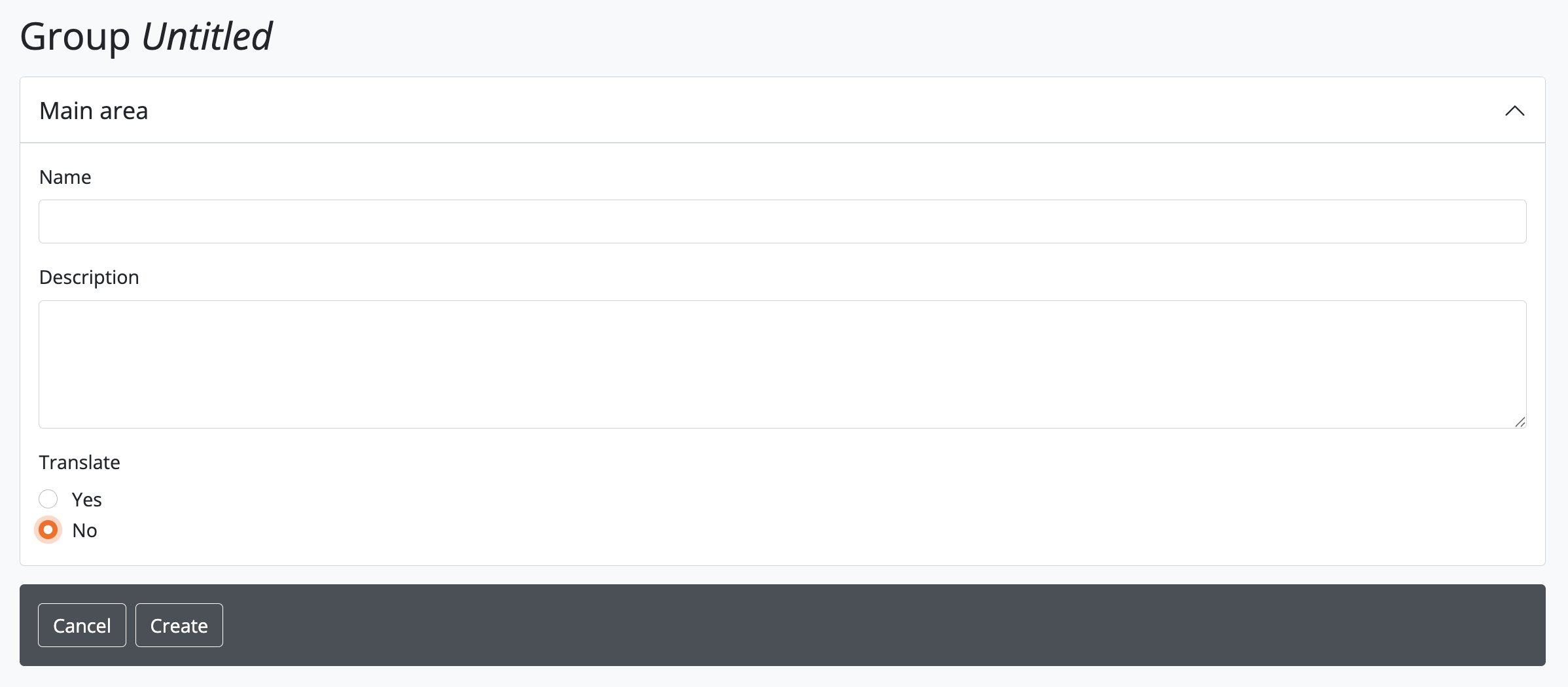Collapse the Main area panel chevron
Viewport: 1568px width, 687px height.
[x=1514, y=111]
